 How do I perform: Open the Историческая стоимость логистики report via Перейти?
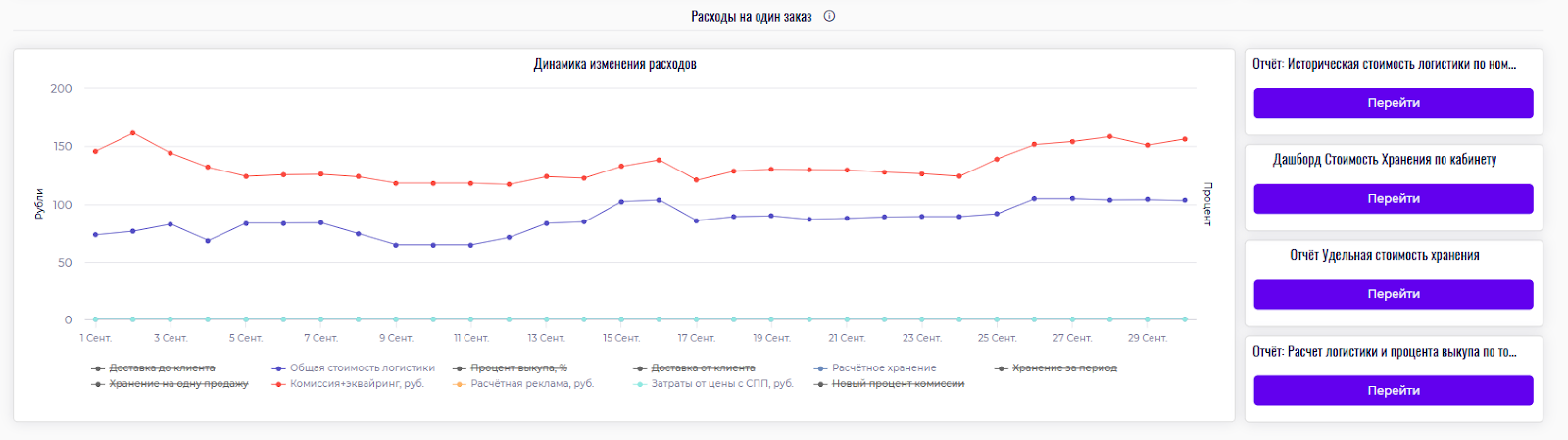(x=1393, y=103)
